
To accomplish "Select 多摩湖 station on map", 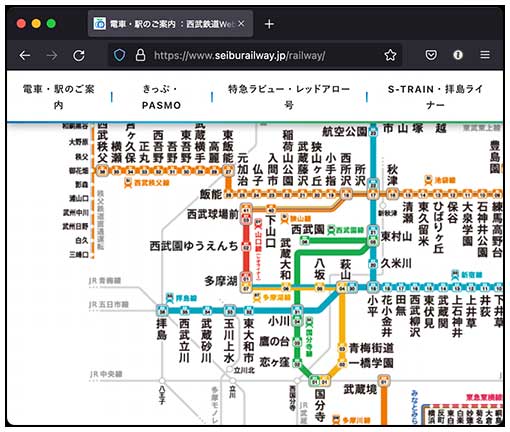I will click(221, 281).
